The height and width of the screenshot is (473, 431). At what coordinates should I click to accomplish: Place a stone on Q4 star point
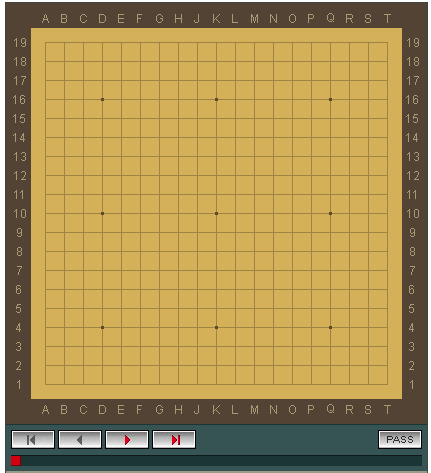click(330, 327)
